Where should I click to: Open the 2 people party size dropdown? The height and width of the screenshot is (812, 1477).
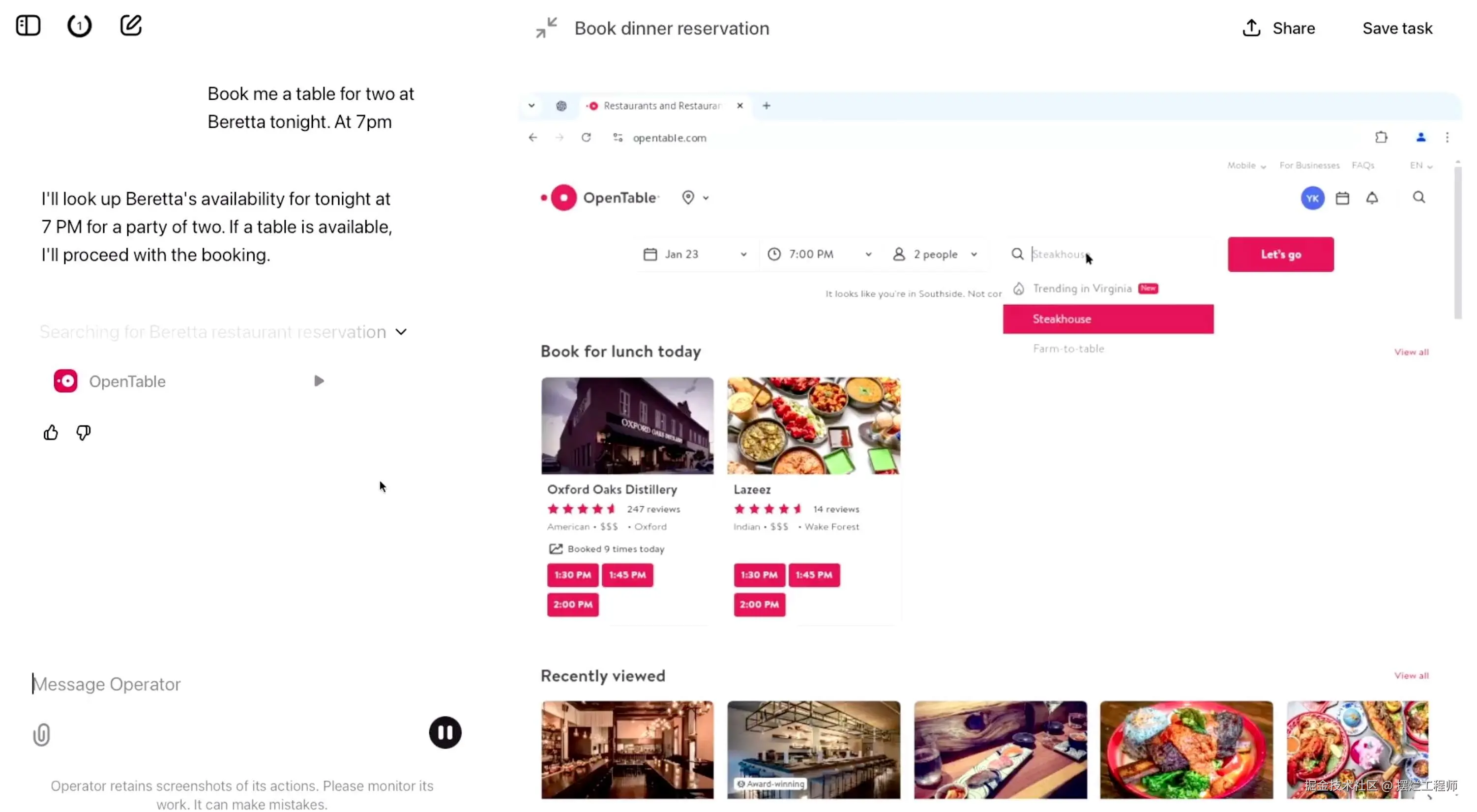(x=936, y=255)
